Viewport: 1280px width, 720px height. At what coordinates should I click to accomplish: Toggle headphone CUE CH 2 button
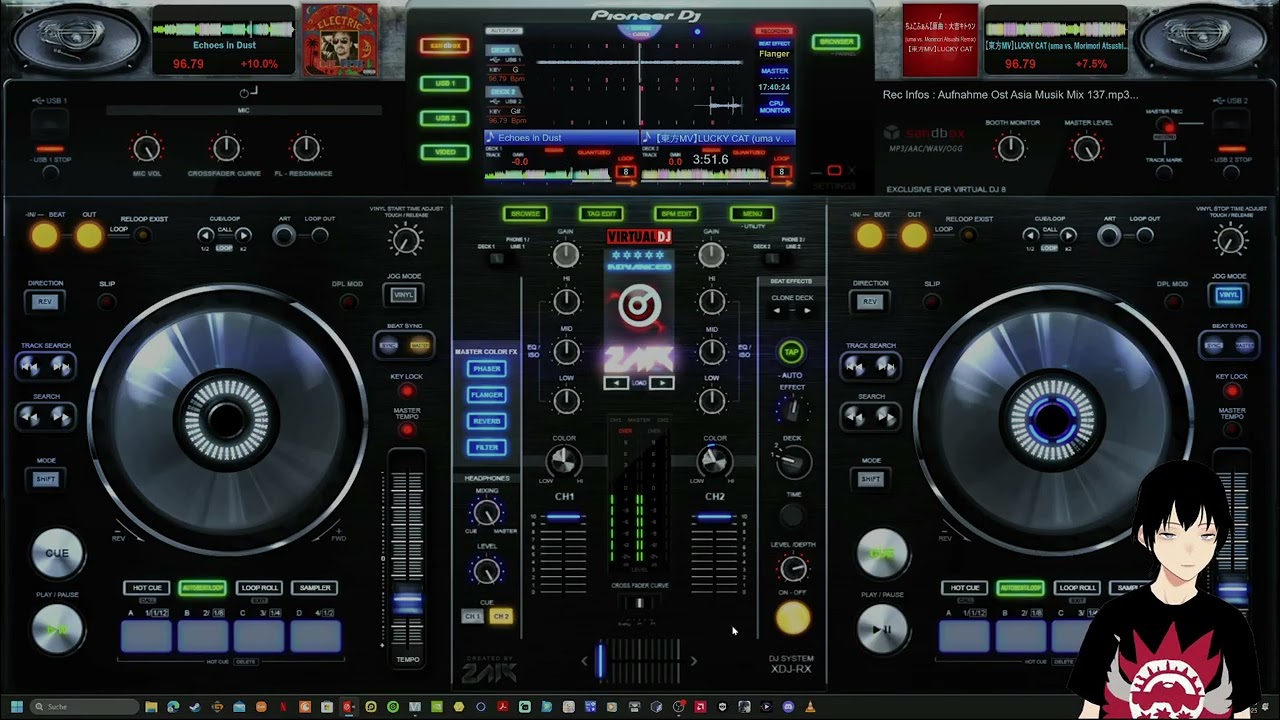[501, 617]
